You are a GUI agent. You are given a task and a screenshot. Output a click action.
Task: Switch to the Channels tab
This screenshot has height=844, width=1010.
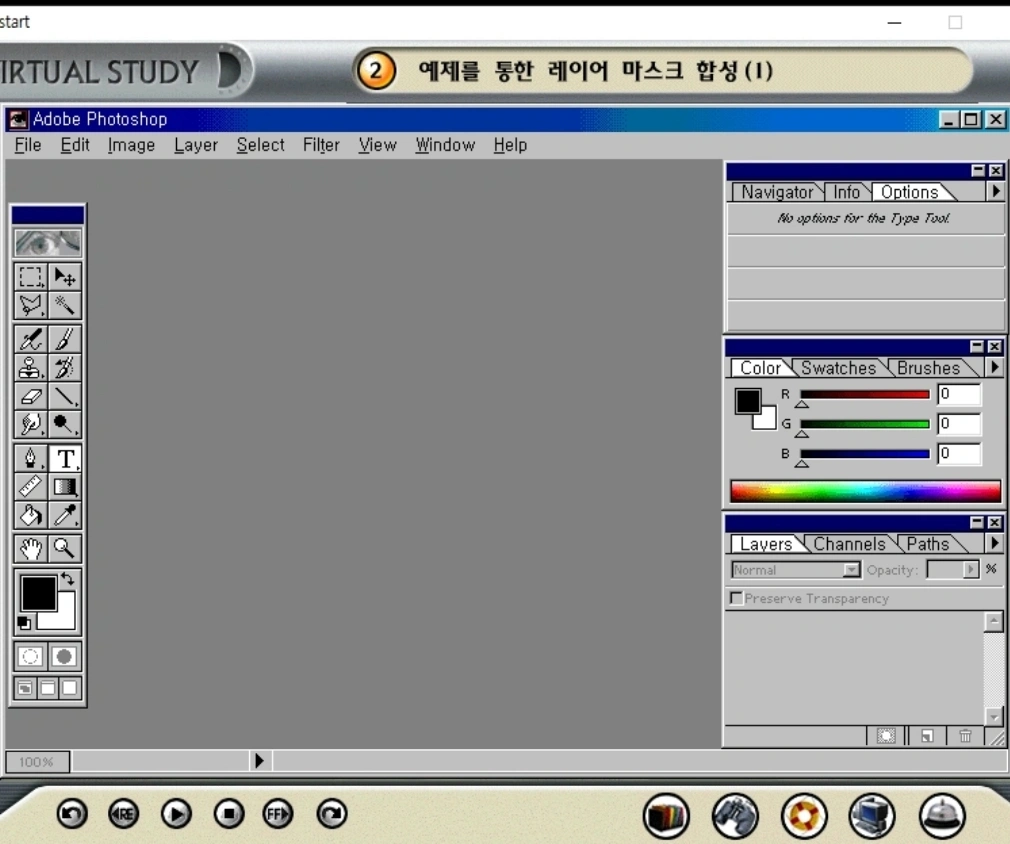849,544
